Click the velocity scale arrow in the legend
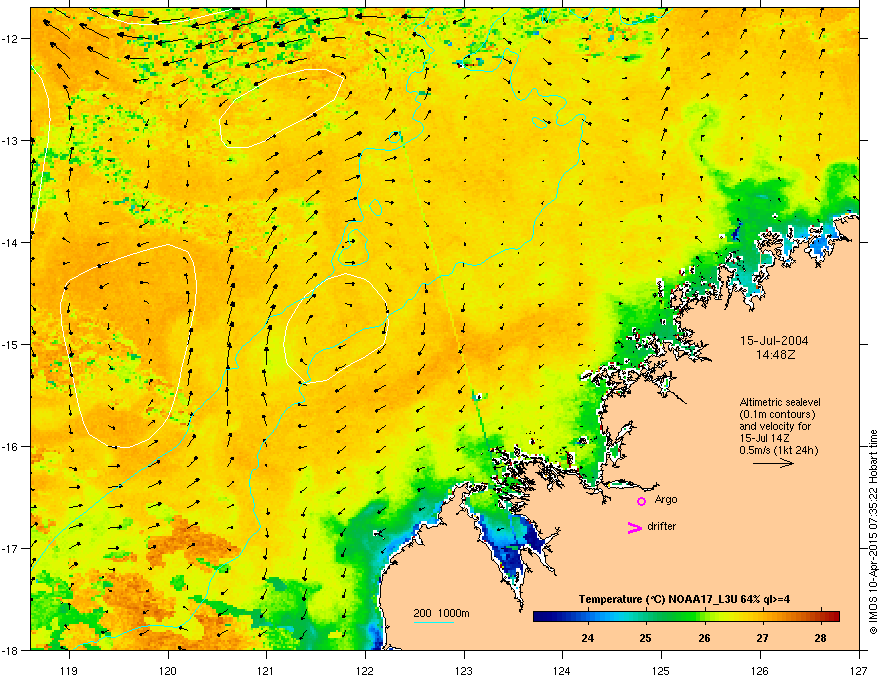This screenshot has height=680, width=880. 773,463
